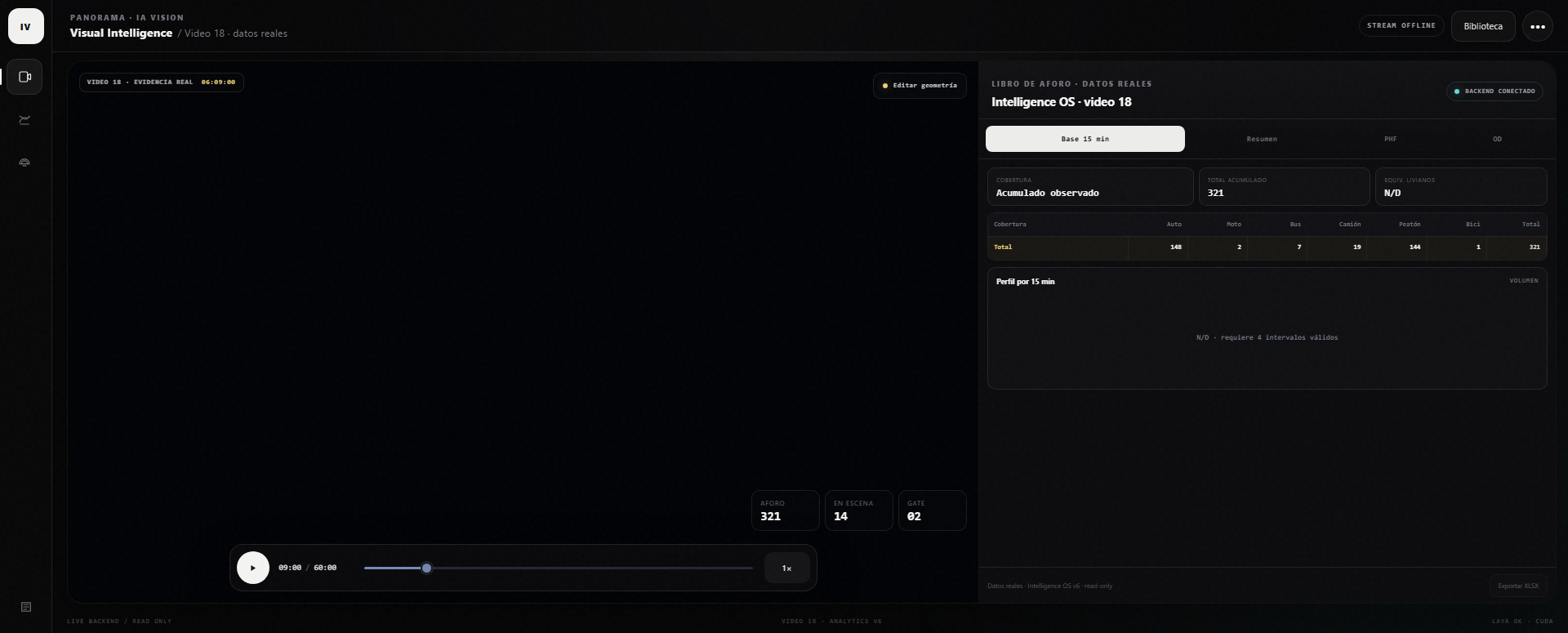This screenshot has width=1568, height=633.
Task: Click the AFORO 321 counter card
Action: coord(785,510)
